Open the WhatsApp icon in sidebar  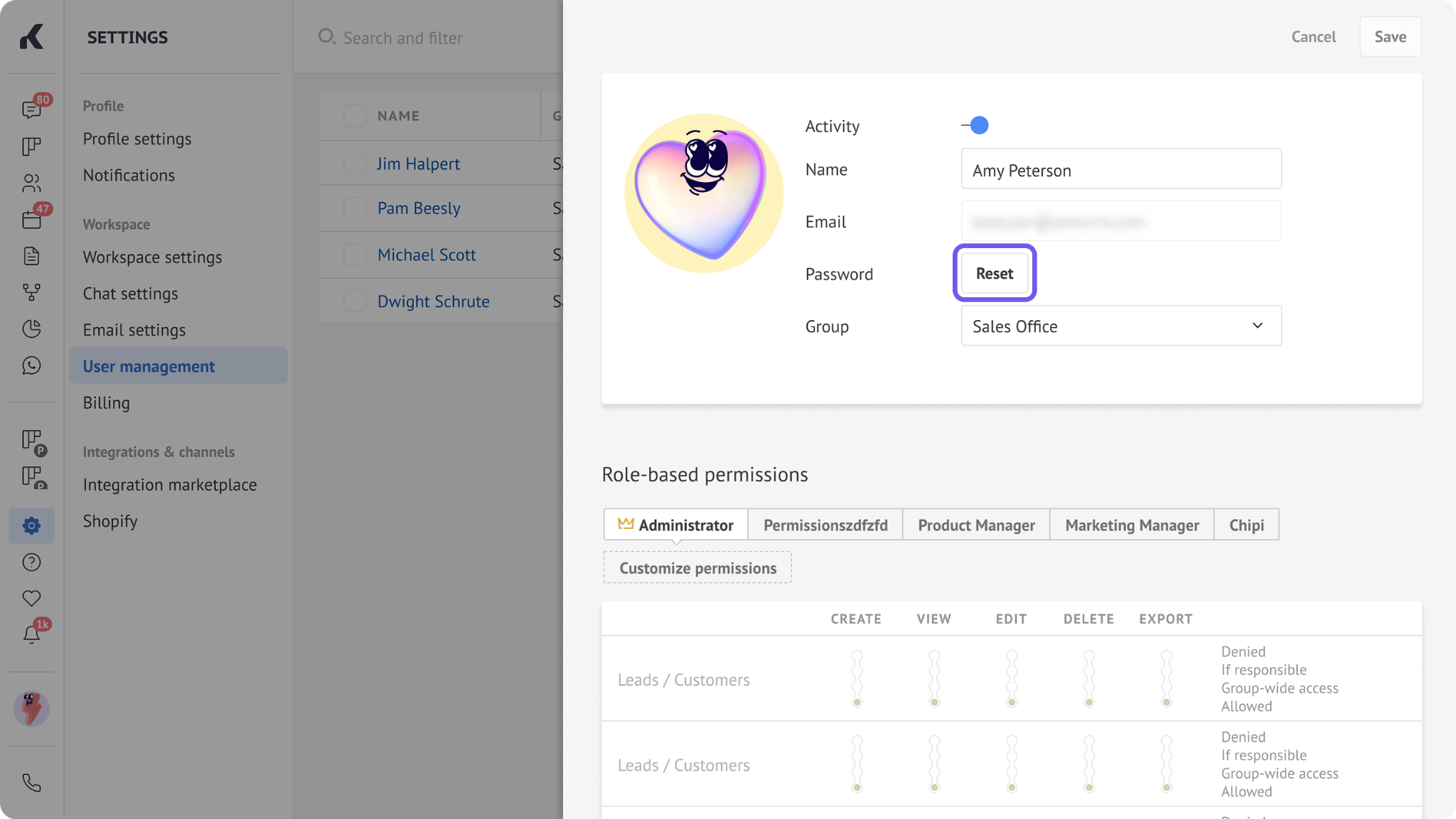click(32, 365)
